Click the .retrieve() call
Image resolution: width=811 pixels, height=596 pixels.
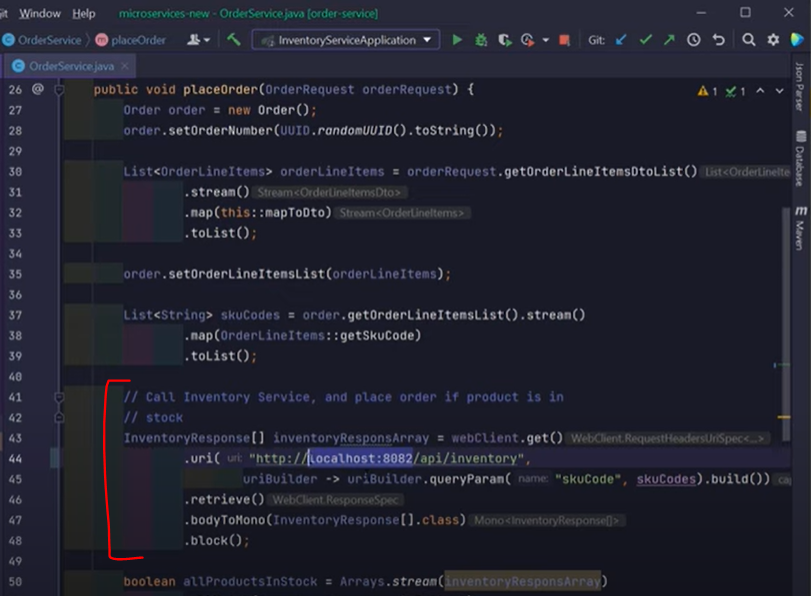(x=224, y=500)
